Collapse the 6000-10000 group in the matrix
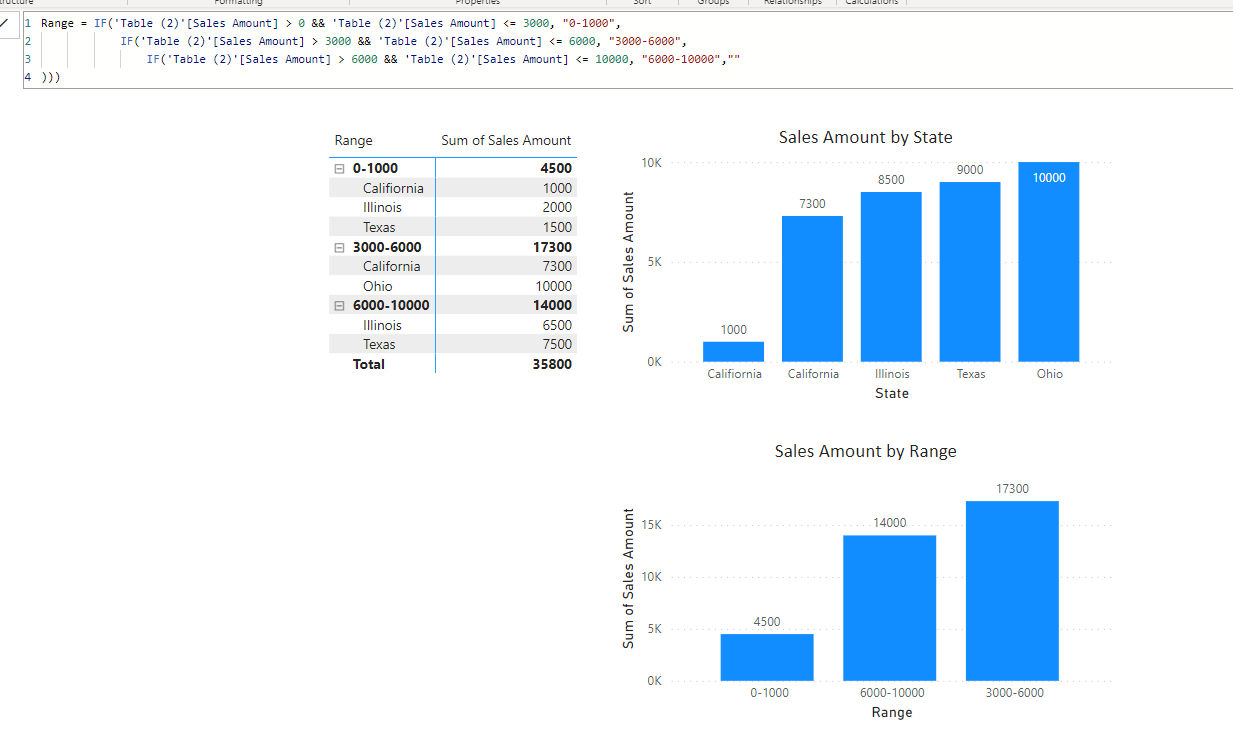The height and width of the screenshot is (737, 1233). [x=339, y=305]
